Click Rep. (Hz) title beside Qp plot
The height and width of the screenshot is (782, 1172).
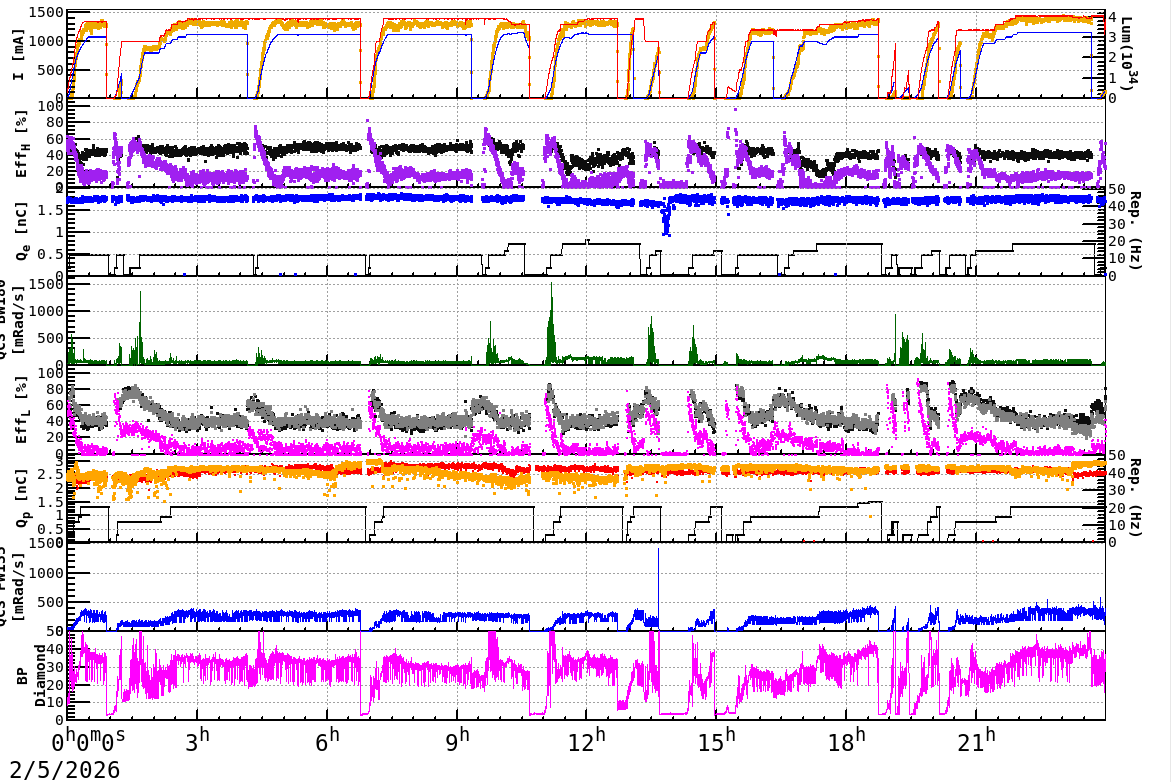pyautogui.click(x=1135, y=496)
